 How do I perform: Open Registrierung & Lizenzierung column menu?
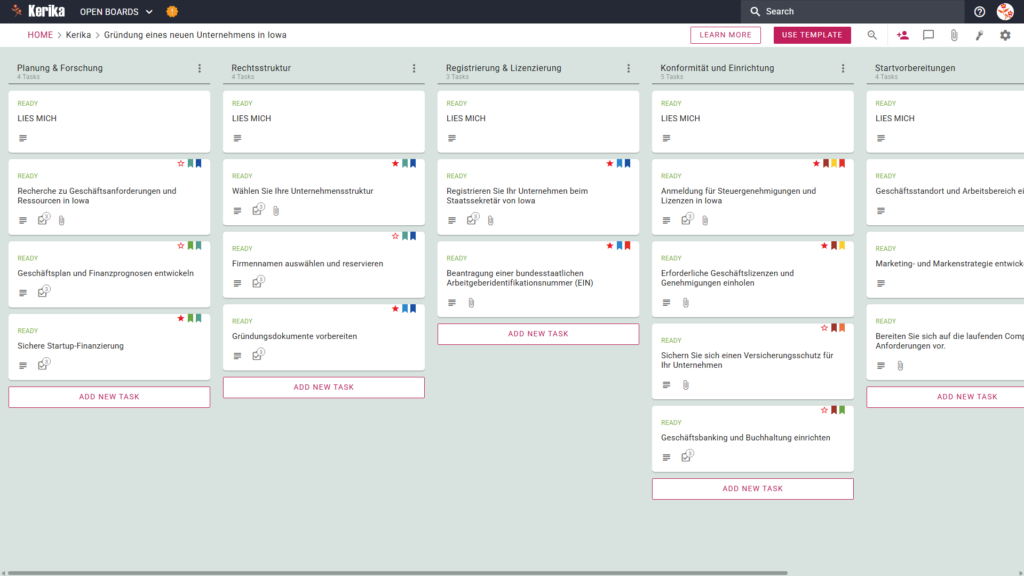tap(628, 68)
